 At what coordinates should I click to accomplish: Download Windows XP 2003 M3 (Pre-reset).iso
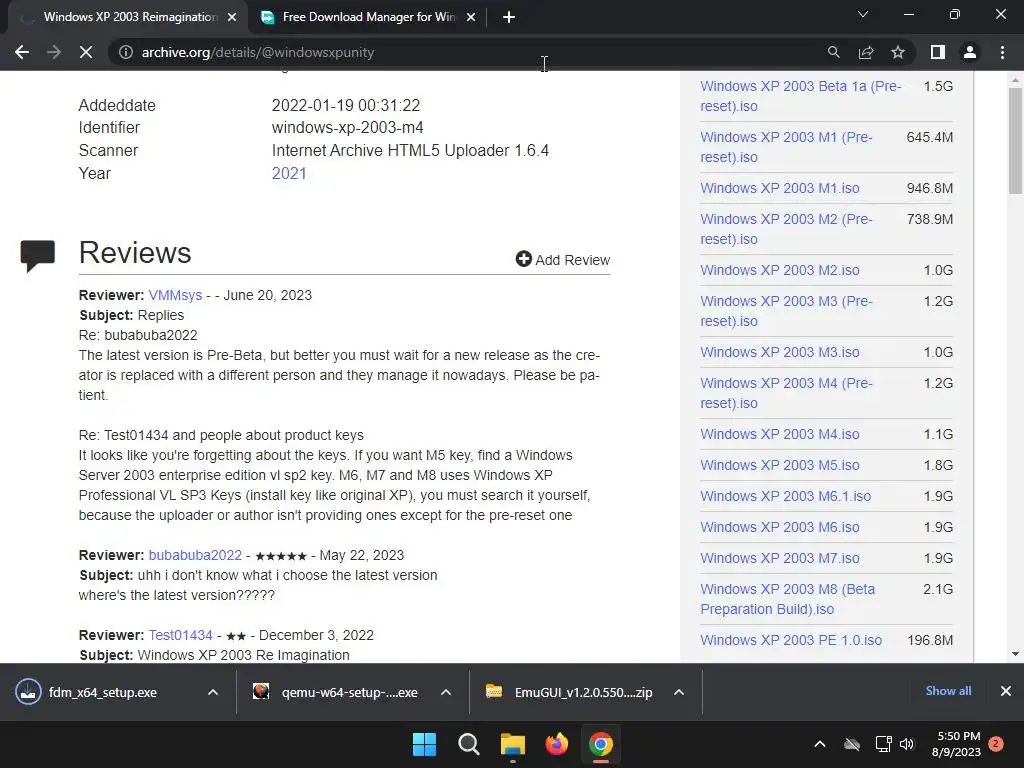coord(786,311)
